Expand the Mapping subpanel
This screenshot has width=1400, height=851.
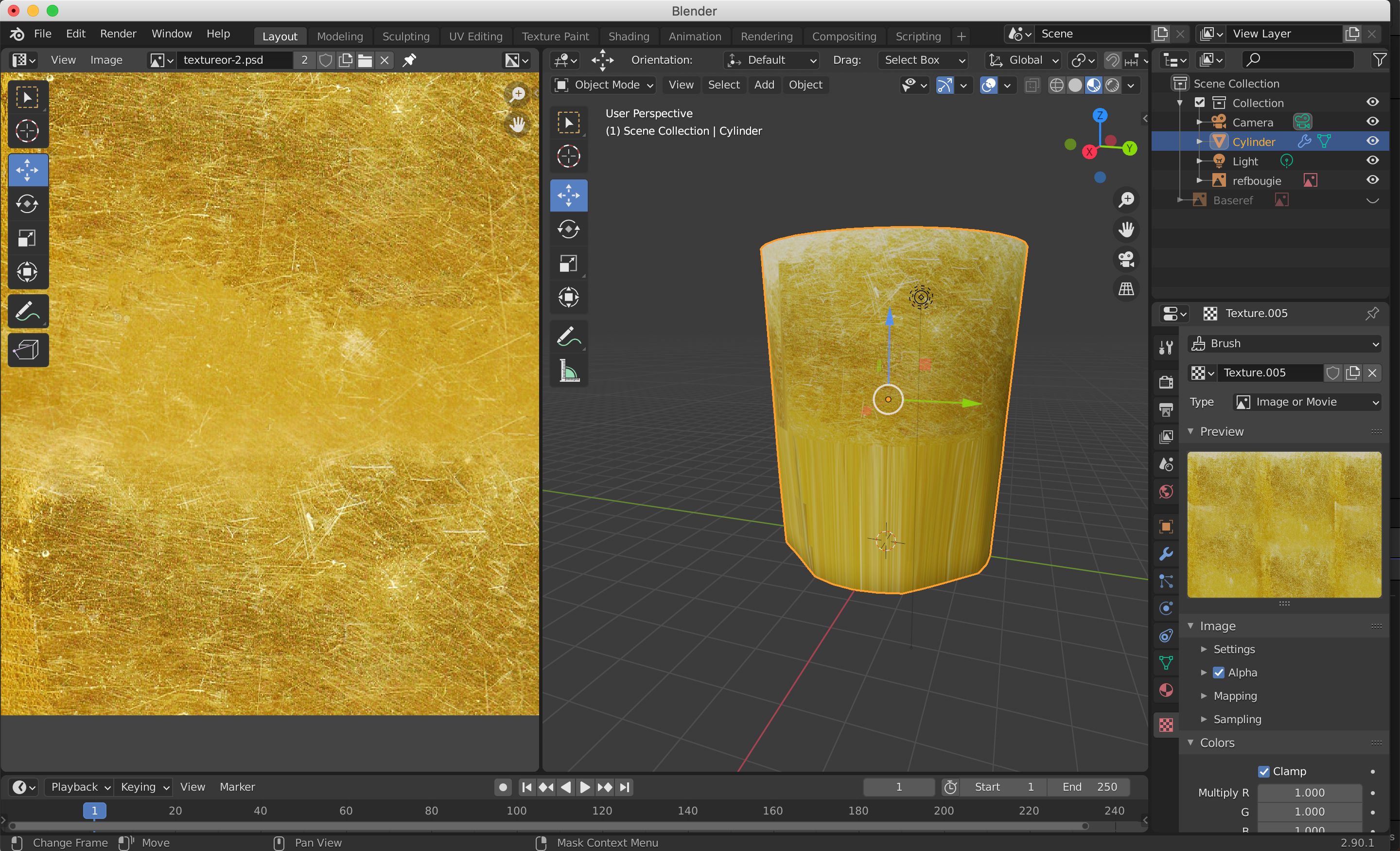click(1235, 696)
